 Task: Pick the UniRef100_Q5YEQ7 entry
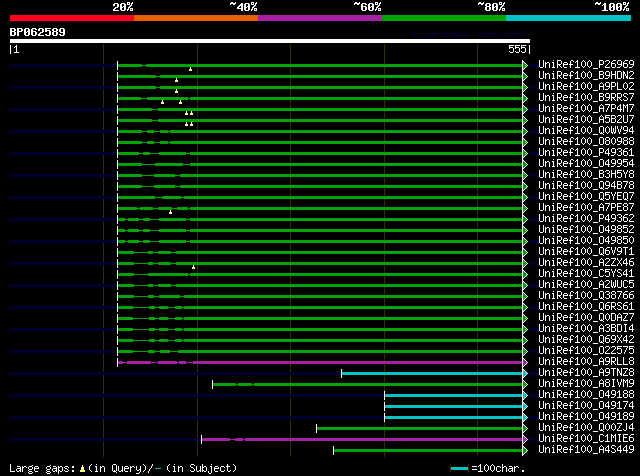(586, 197)
